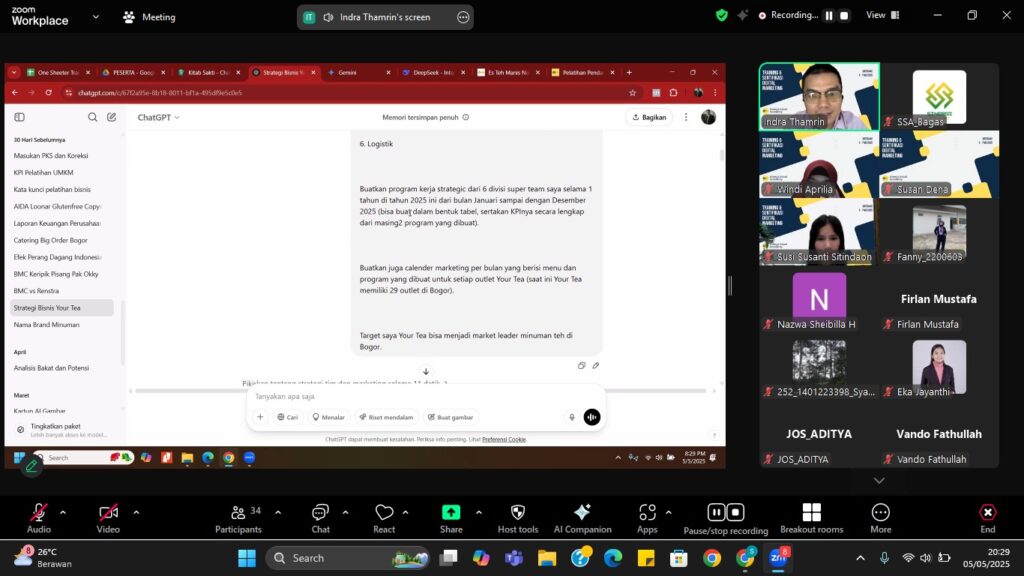Expand the Zoom Workplace dropdown

[96, 16]
